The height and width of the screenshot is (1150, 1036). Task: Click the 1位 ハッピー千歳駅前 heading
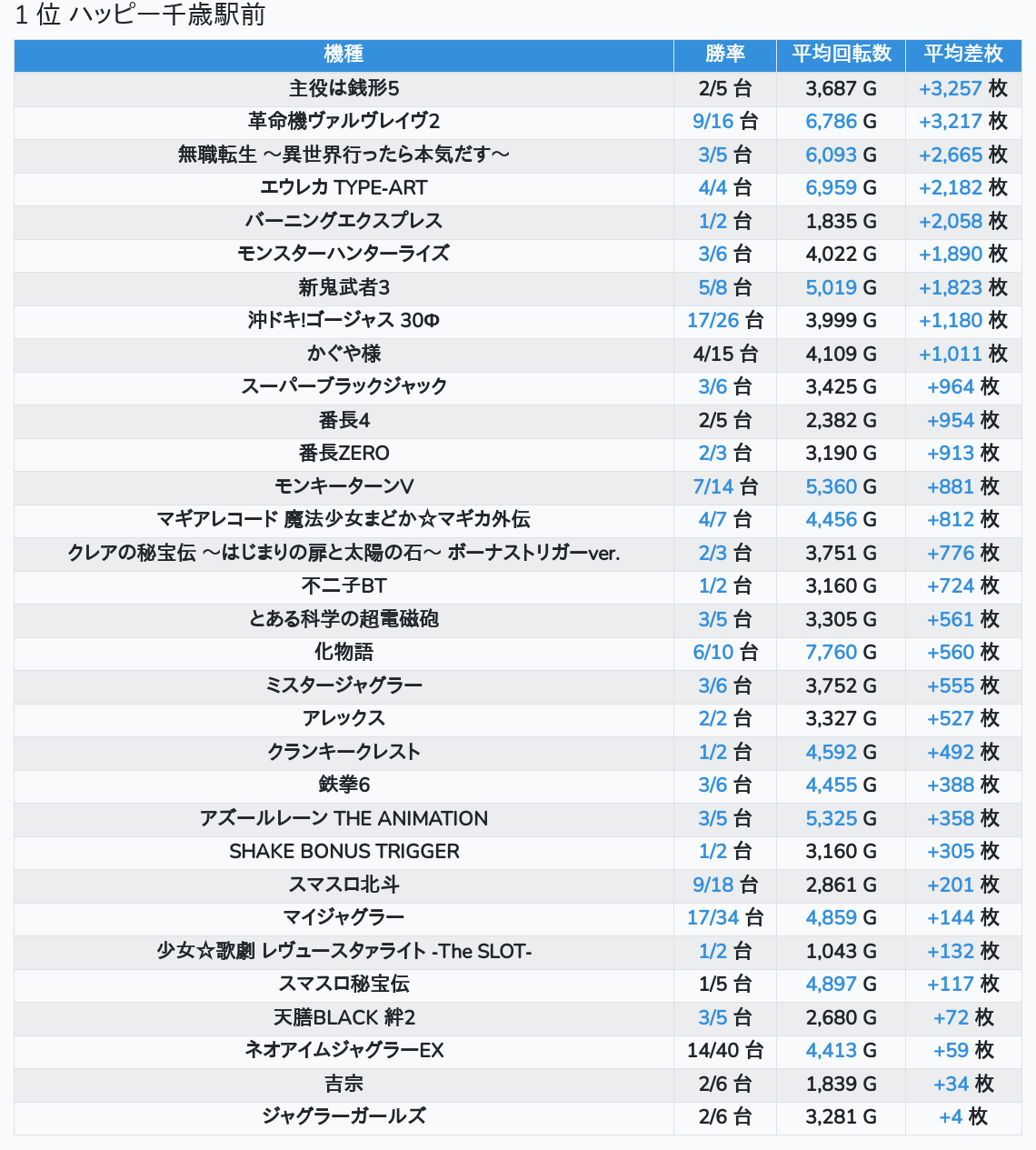point(140,15)
